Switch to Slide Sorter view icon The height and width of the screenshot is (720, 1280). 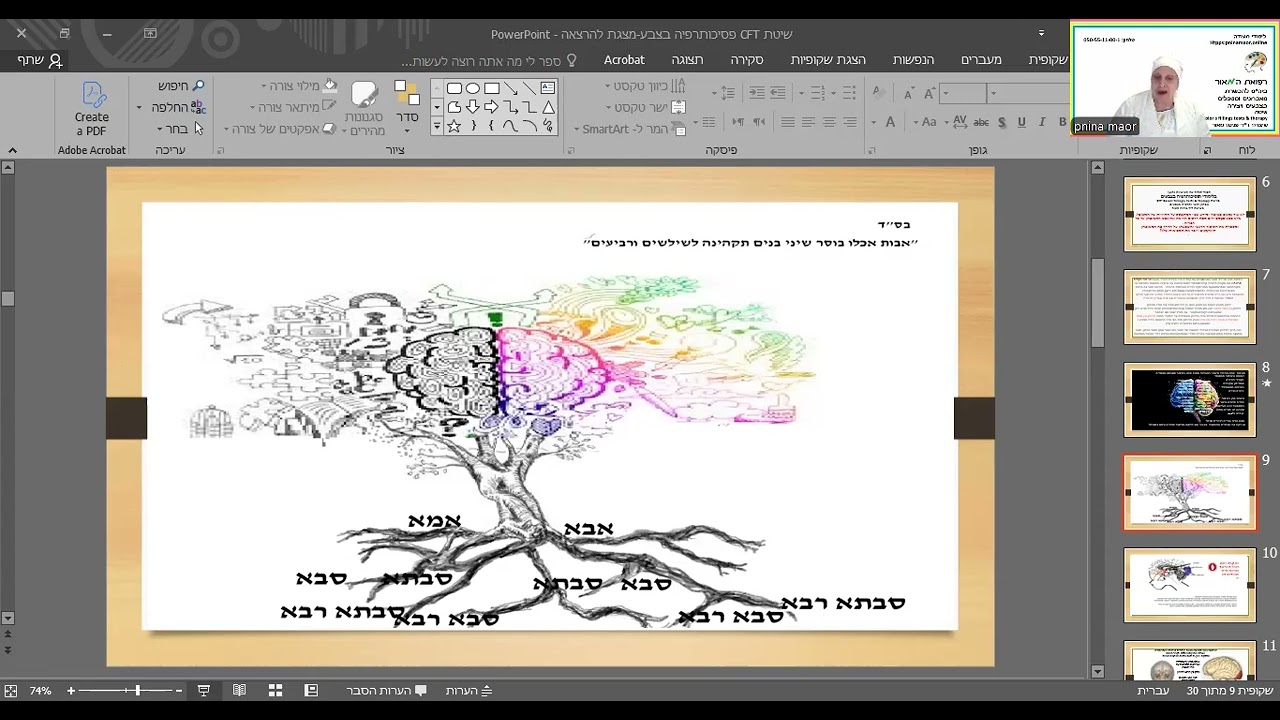coord(275,691)
